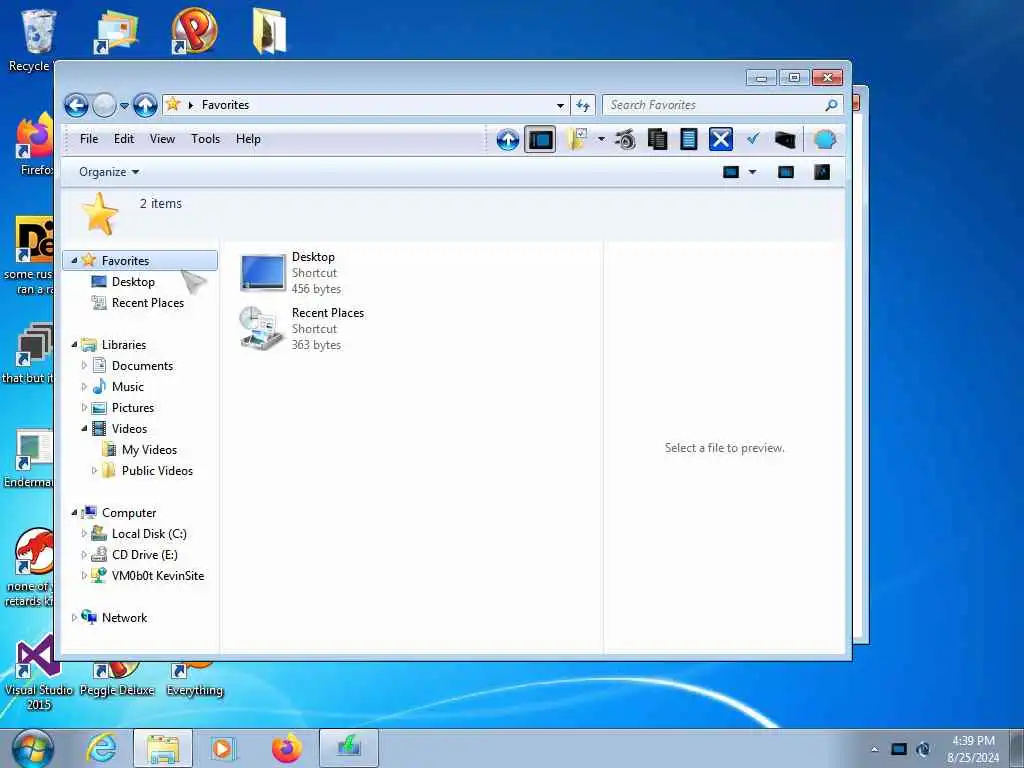The height and width of the screenshot is (768, 1024).
Task: Collapse the Favorites tree node
Action: 74,261
